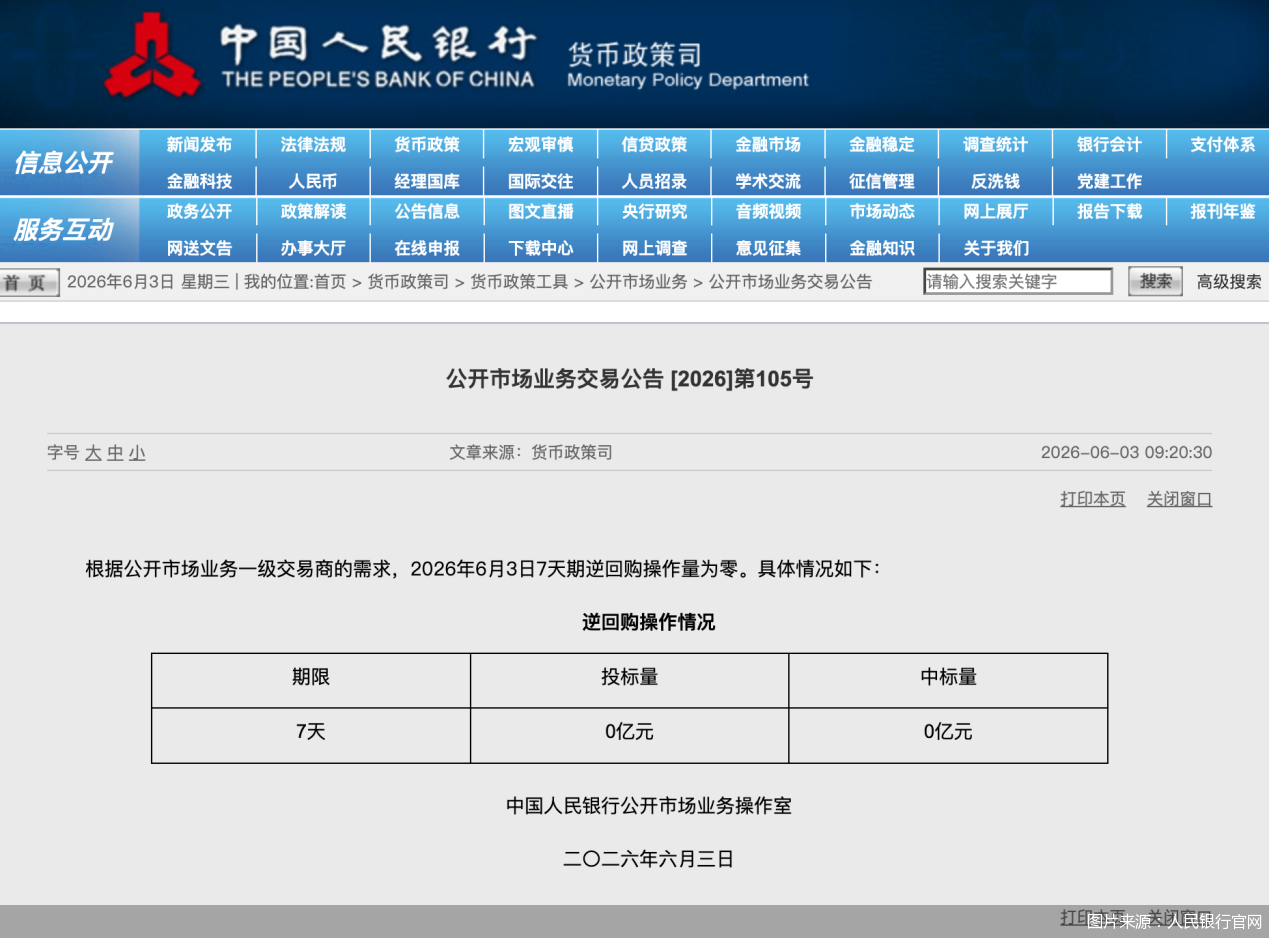Click the 首页 home button

pyautogui.click(x=29, y=283)
